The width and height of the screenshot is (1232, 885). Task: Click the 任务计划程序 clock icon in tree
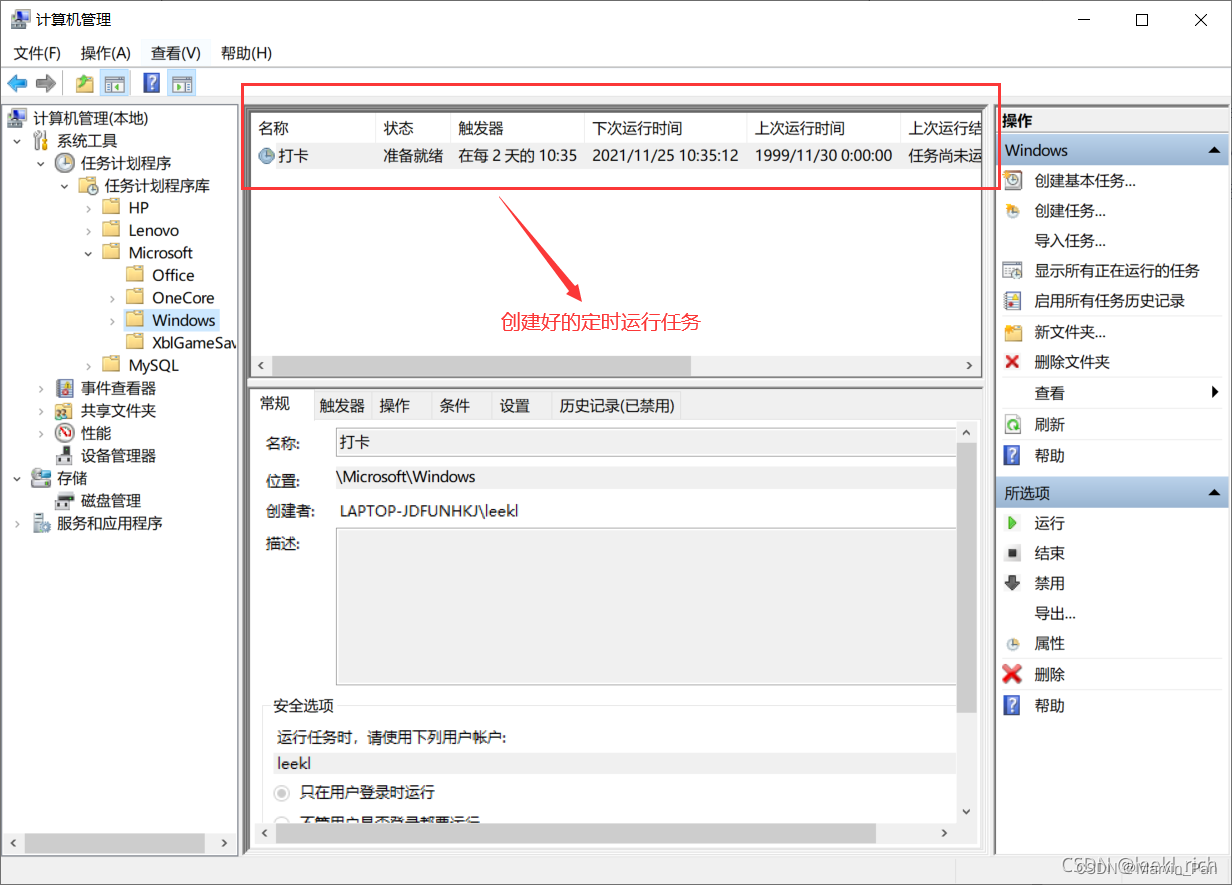[64, 163]
